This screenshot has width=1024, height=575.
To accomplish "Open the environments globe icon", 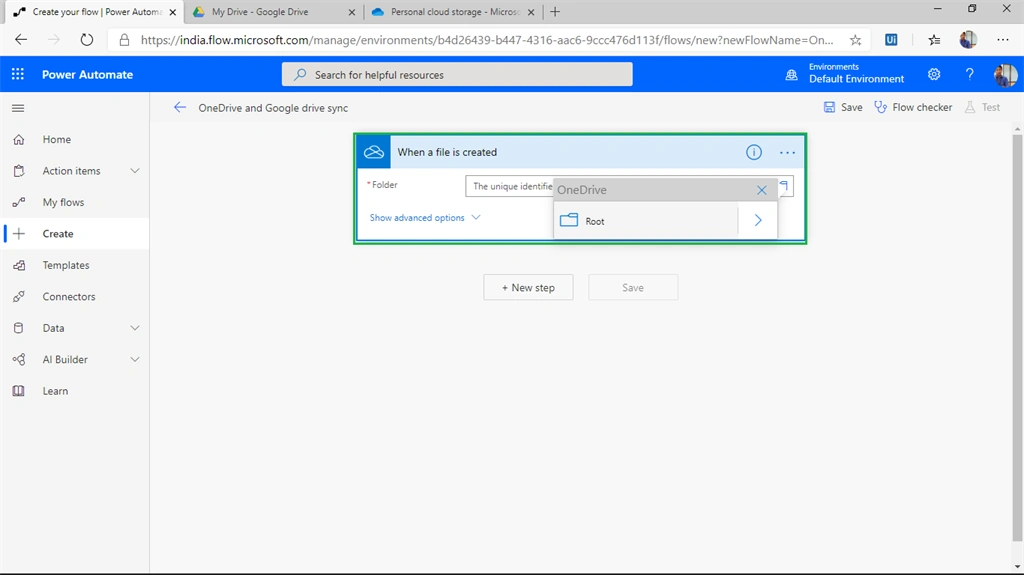I will point(792,74).
